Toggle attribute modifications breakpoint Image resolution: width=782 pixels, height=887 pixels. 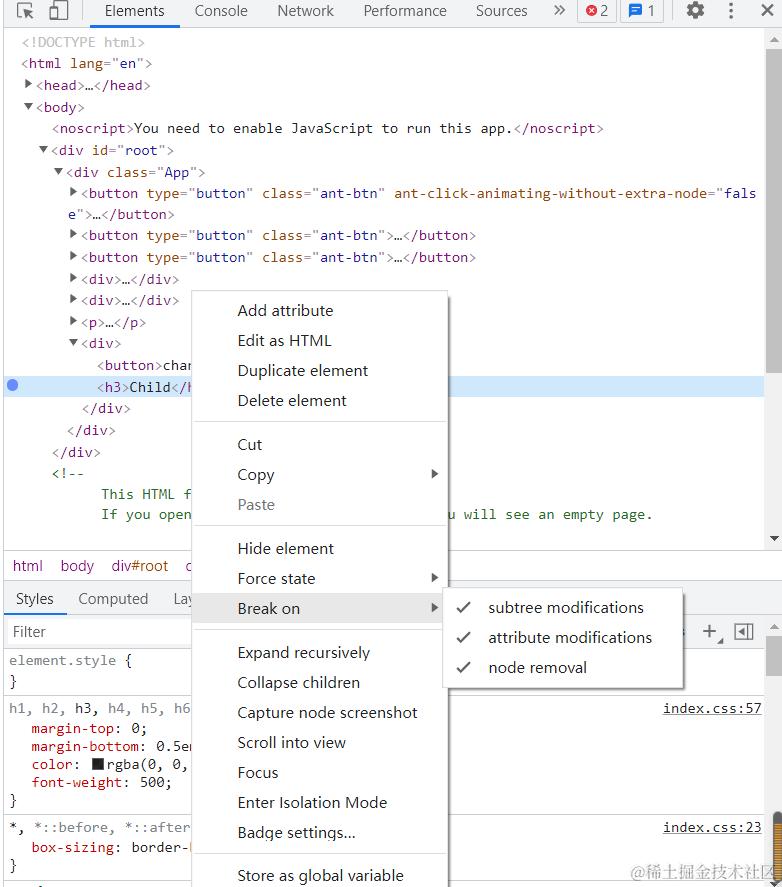[x=563, y=638]
